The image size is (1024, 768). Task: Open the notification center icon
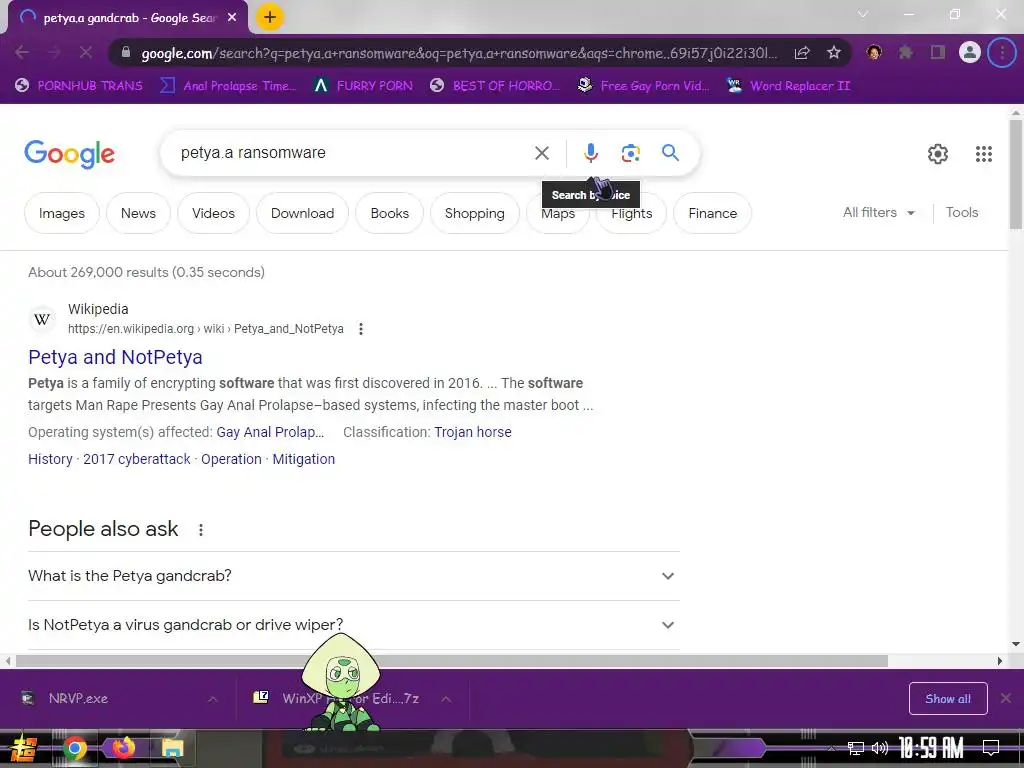[x=991, y=748]
